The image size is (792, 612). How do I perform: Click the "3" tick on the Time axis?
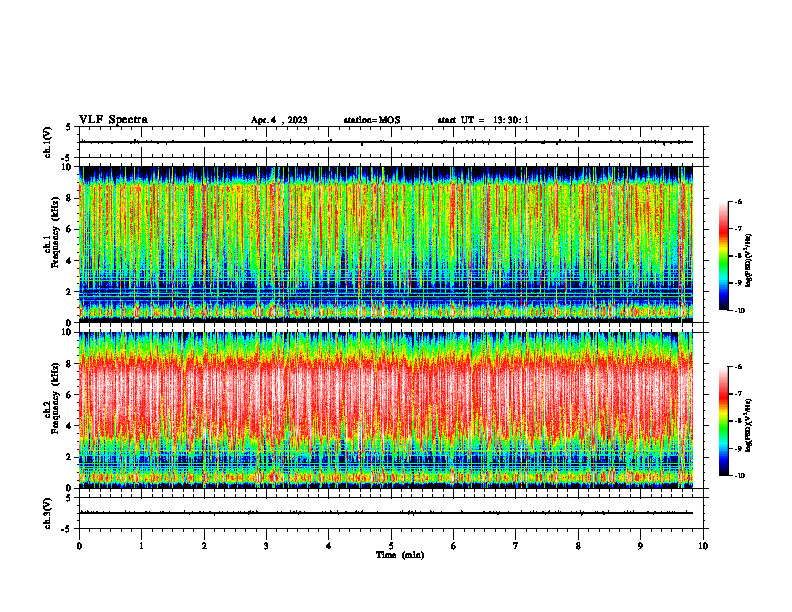point(266,546)
